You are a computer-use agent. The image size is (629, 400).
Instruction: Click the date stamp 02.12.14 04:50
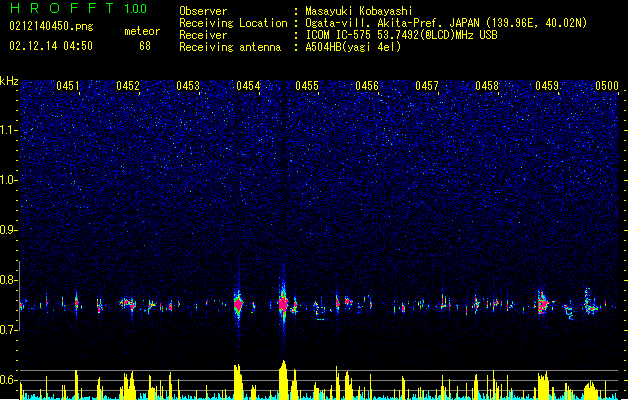(x=51, y=46)
